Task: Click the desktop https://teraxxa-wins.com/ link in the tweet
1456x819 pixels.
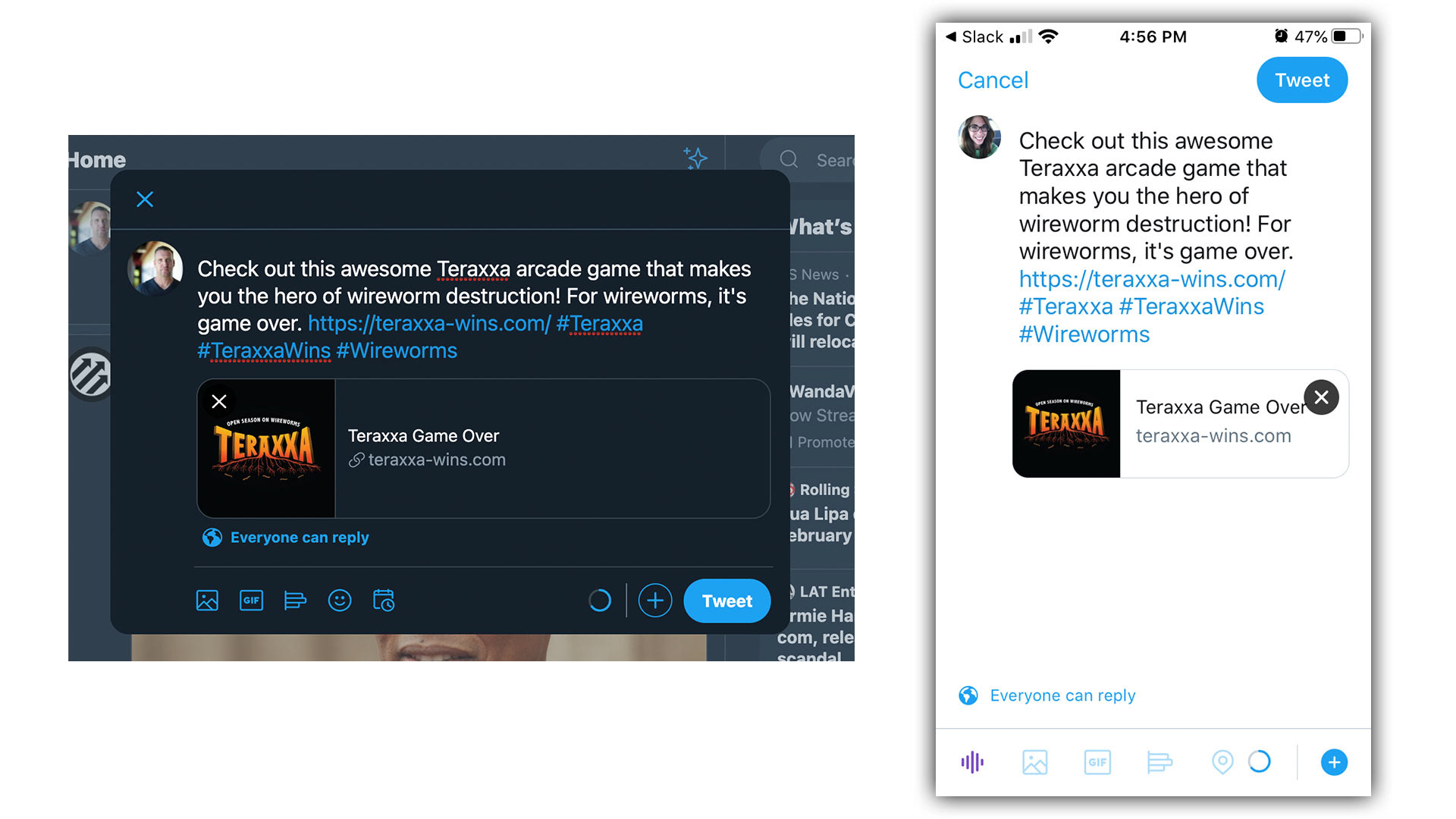Action: click(429, 324)
